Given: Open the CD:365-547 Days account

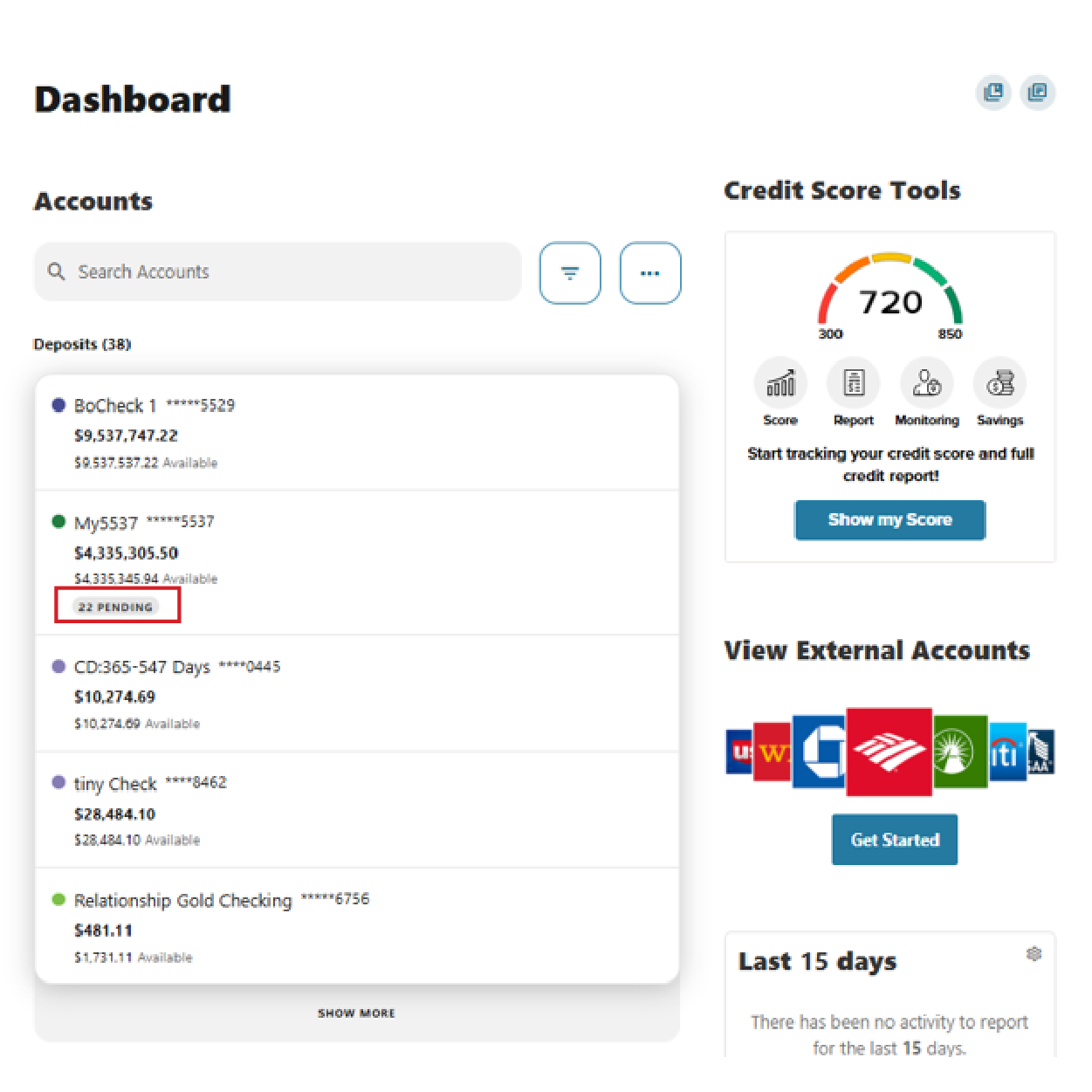Looking at the screenshot, I should click(357, 694).
